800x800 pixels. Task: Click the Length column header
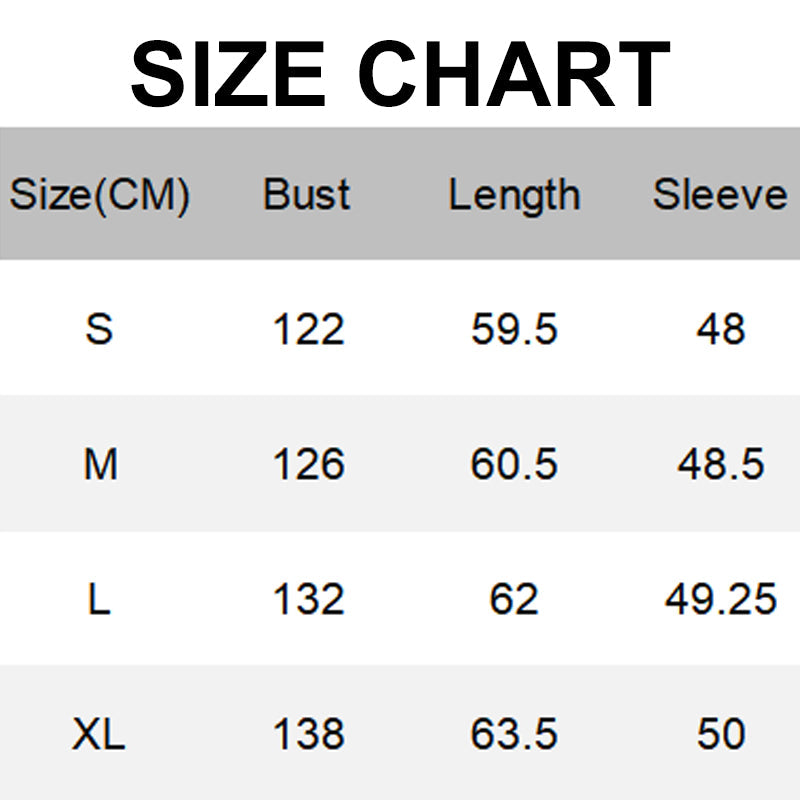point(514,196)
